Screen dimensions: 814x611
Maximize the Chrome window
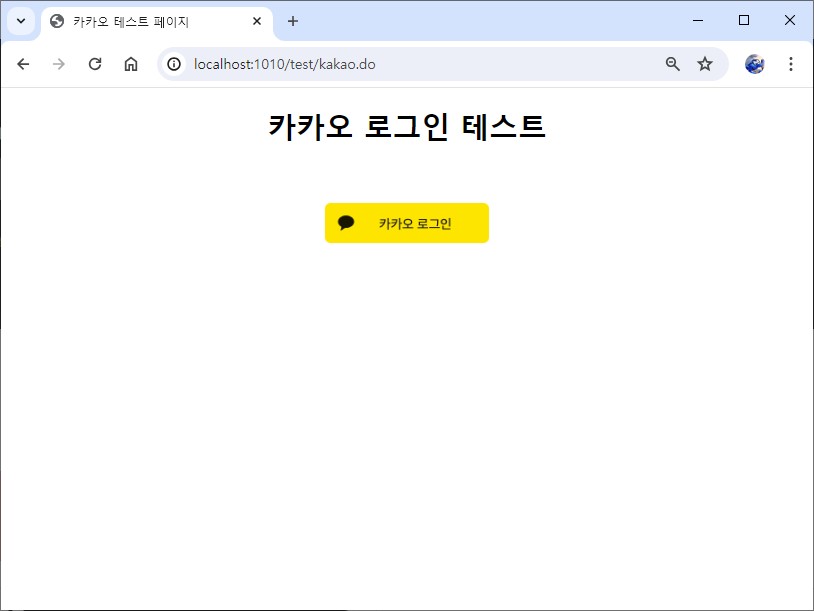744,20
